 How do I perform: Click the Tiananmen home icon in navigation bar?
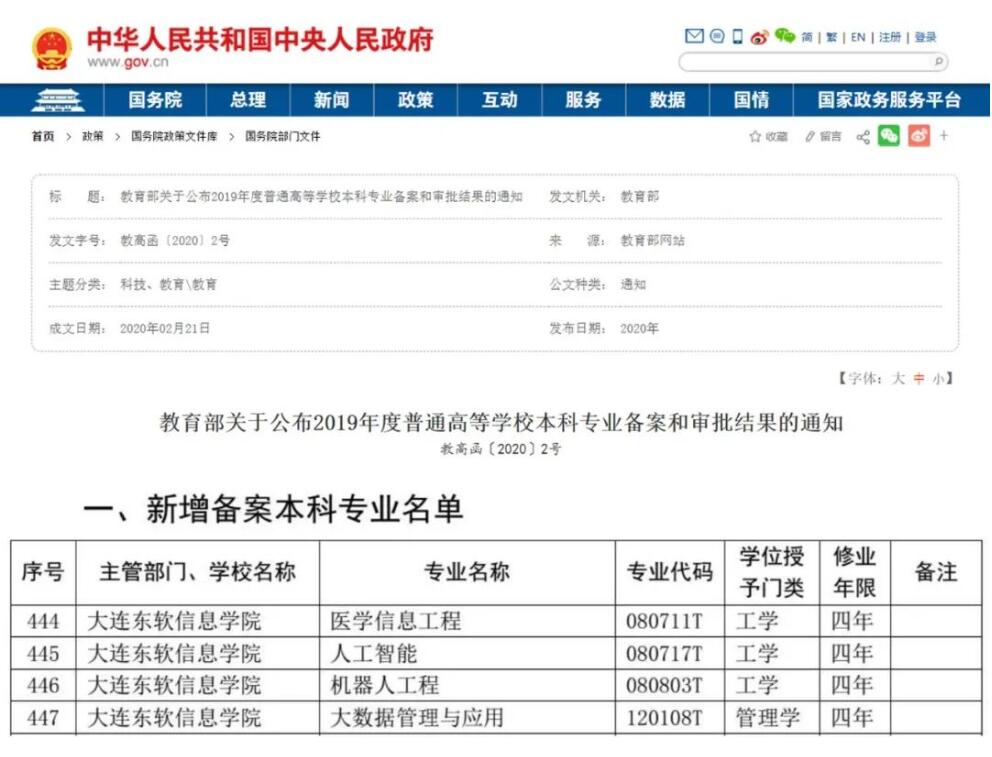tap(58, 100)
